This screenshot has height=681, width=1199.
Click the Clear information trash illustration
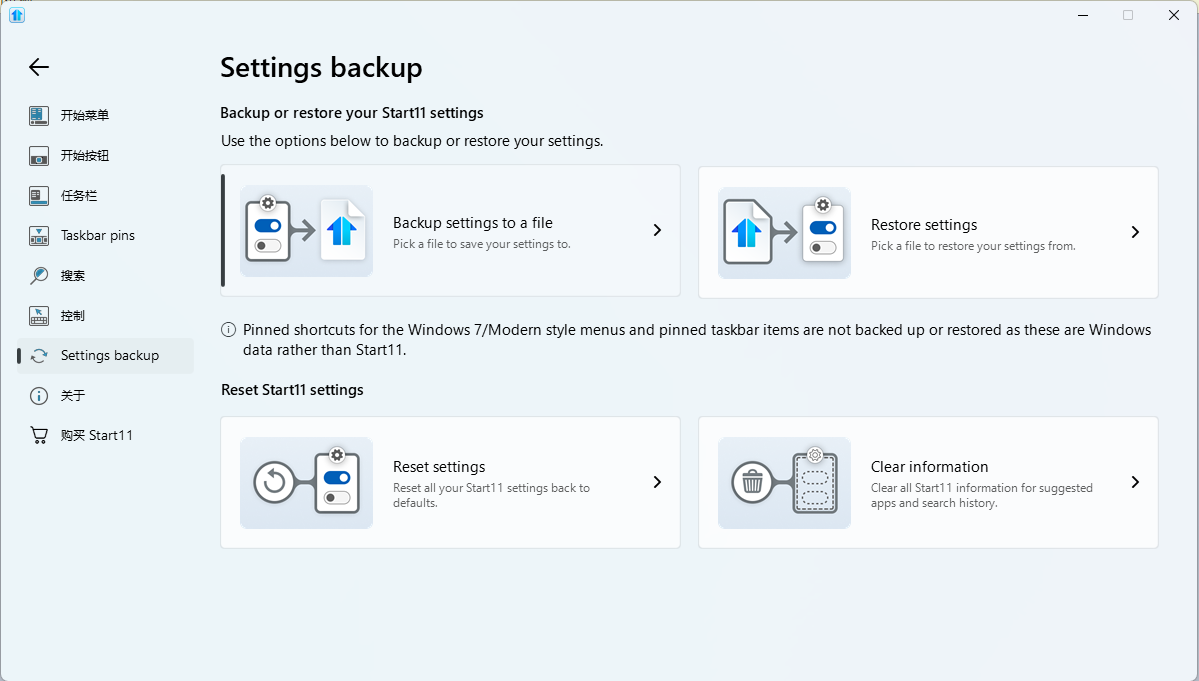784,483
